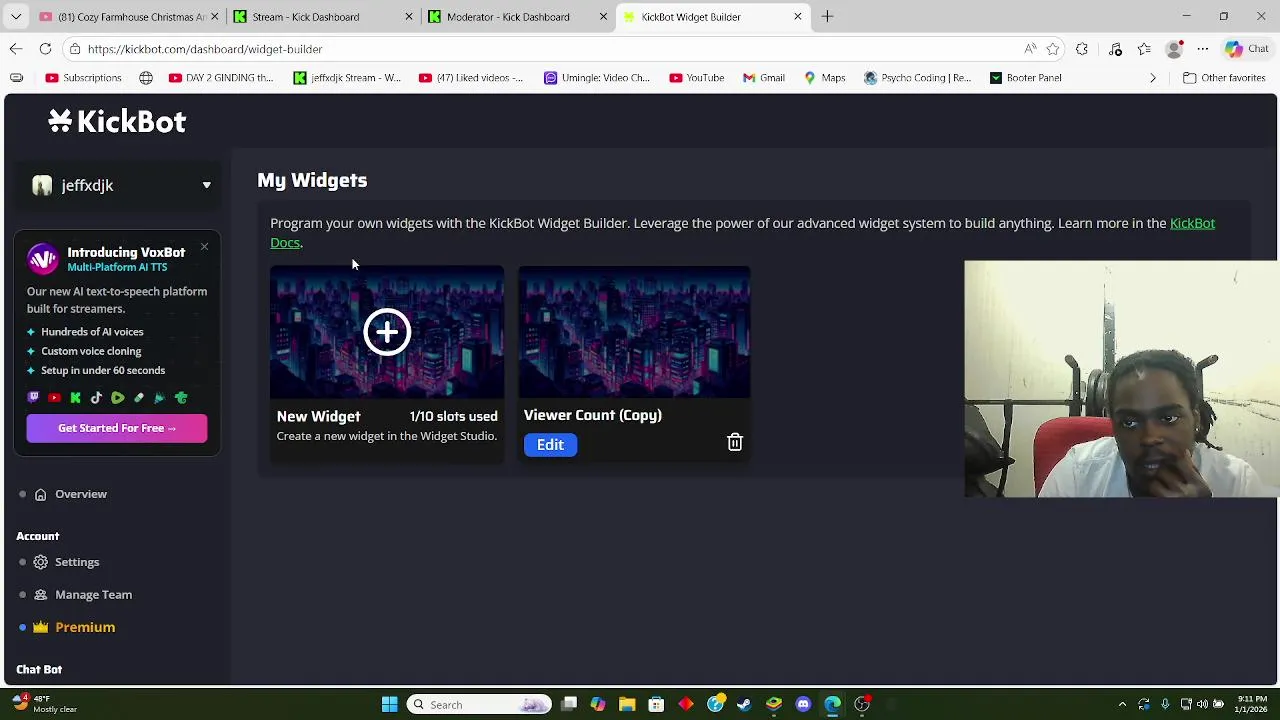Image resolution: width=1280 pixels, height=720 pixels.
Task: Click the jeffxdjk avatar image
Action: [42, 185]
